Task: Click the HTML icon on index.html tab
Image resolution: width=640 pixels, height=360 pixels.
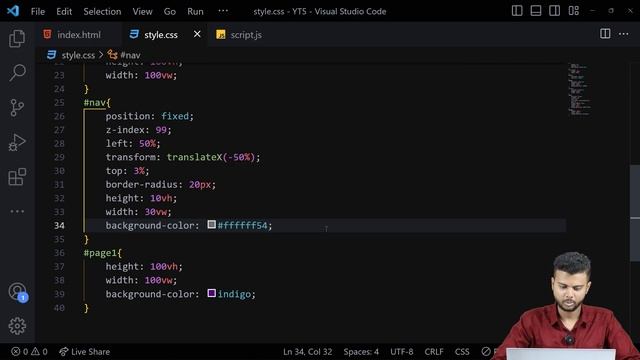Action: 47,34
